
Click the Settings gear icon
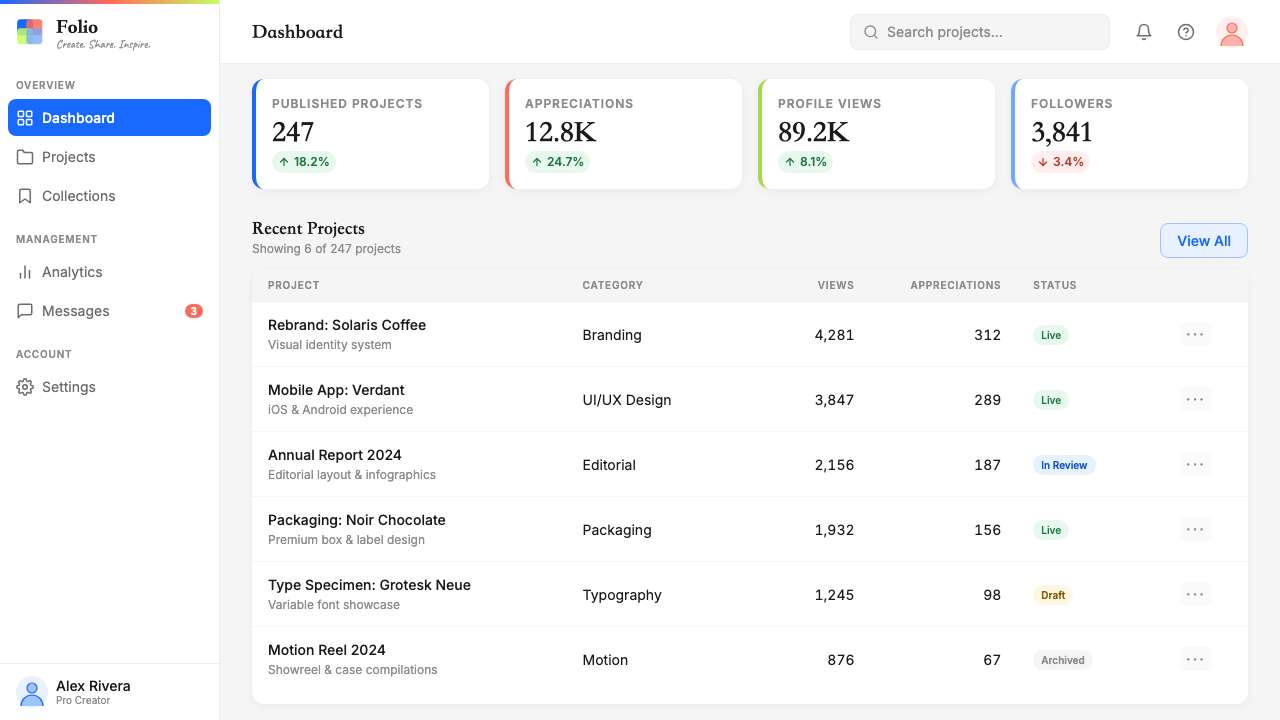[x=25, y=387]
